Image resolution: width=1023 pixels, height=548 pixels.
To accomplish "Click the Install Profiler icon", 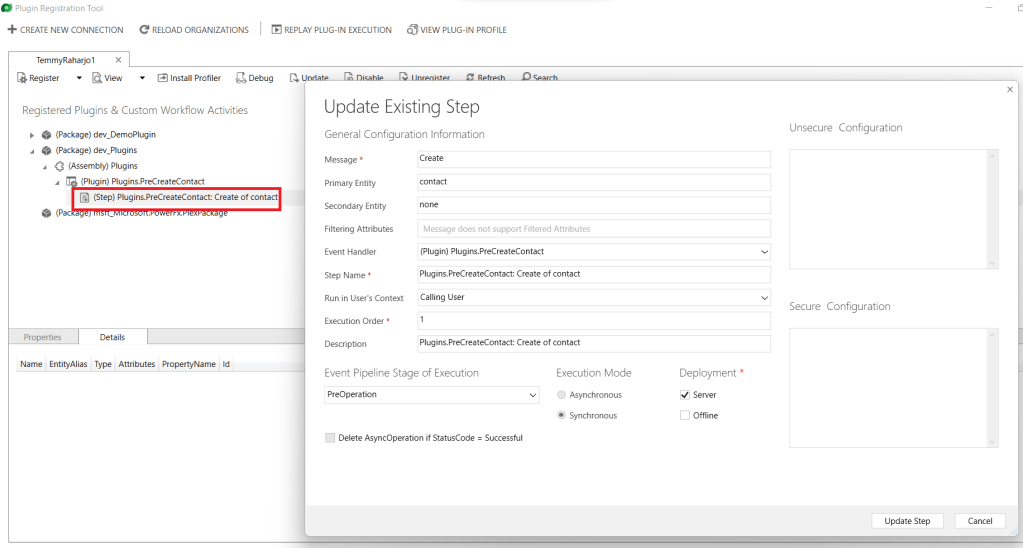I will [162, 78].
